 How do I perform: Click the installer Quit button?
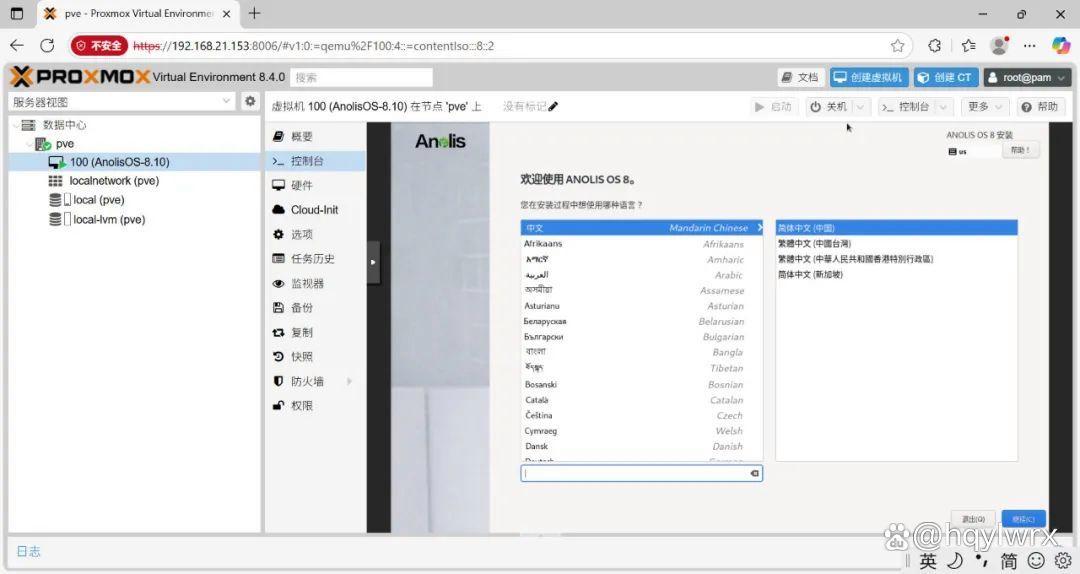coord(973,519)
